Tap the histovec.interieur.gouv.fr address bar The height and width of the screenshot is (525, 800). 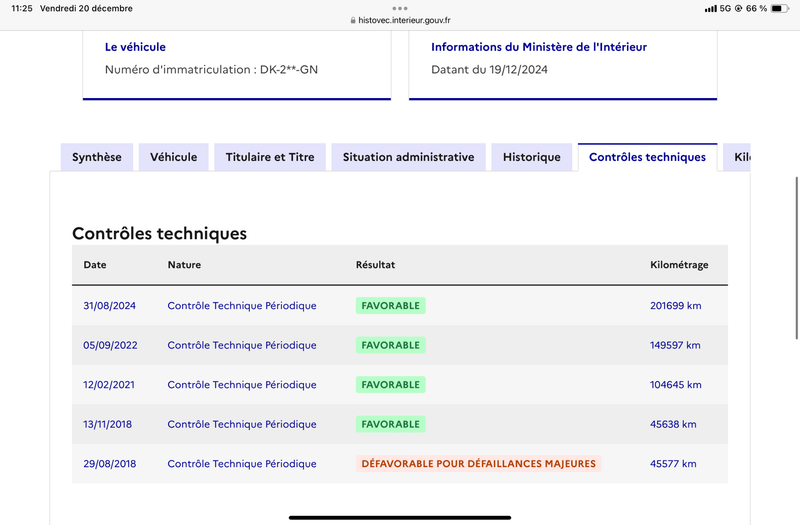pos(400,20)
